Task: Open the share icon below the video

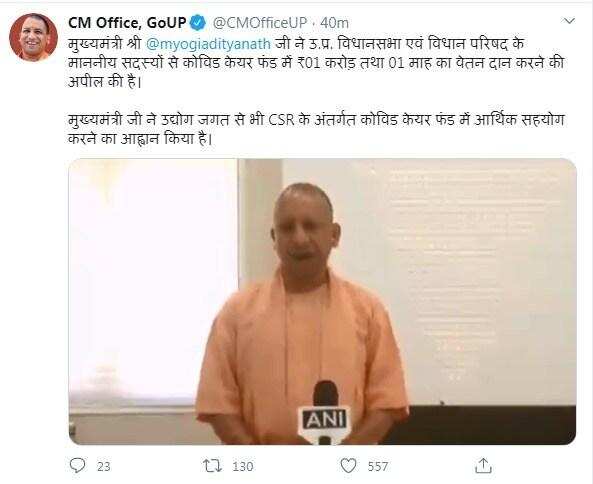Action: [x=483, y=465]
